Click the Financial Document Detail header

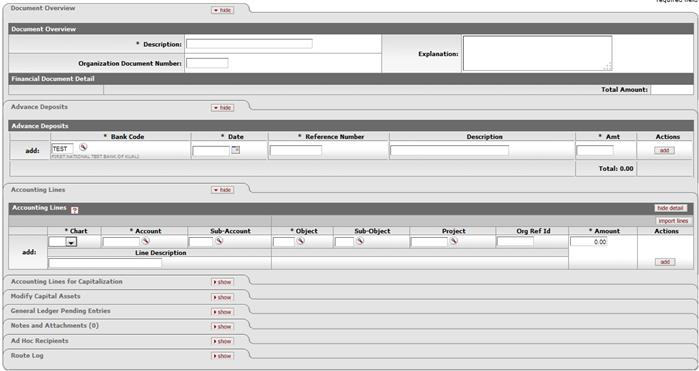pos(53,79)
